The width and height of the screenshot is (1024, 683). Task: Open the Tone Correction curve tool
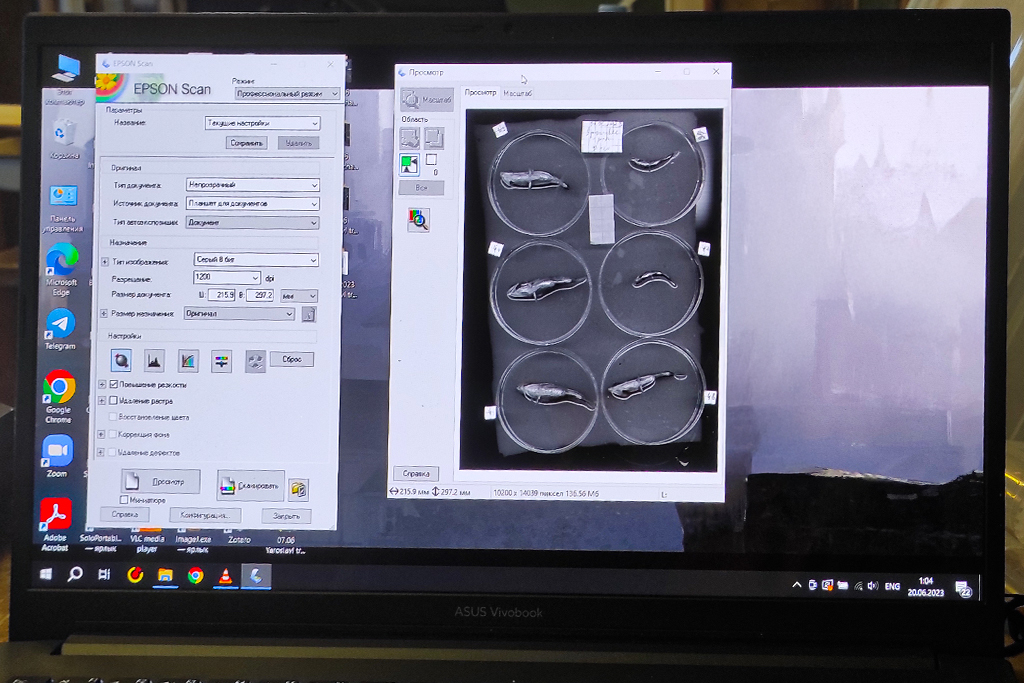188,361
